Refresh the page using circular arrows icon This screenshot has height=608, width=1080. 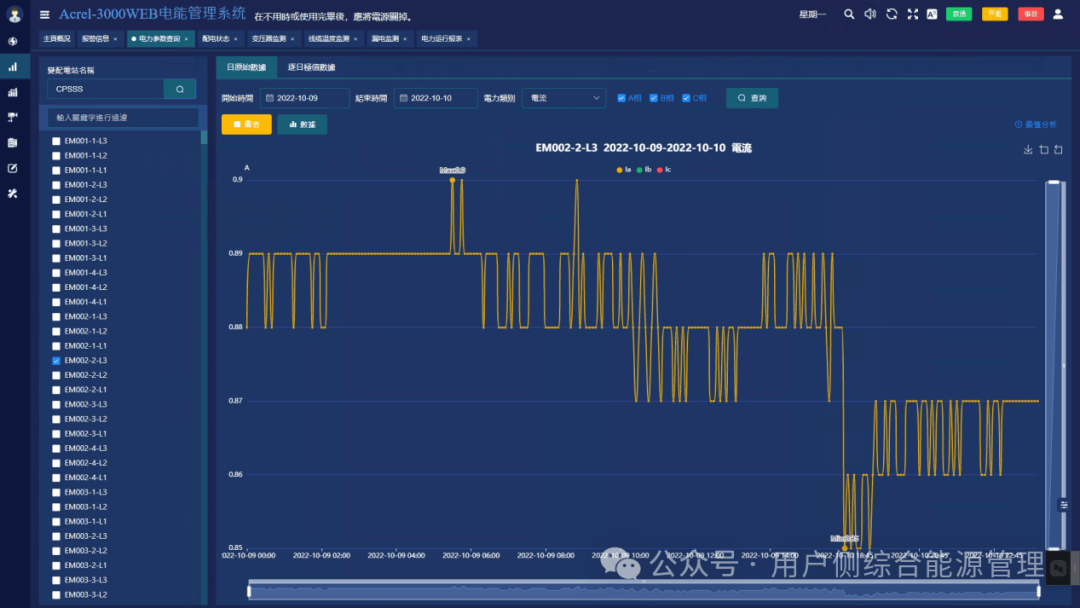[x=891, y=14]
